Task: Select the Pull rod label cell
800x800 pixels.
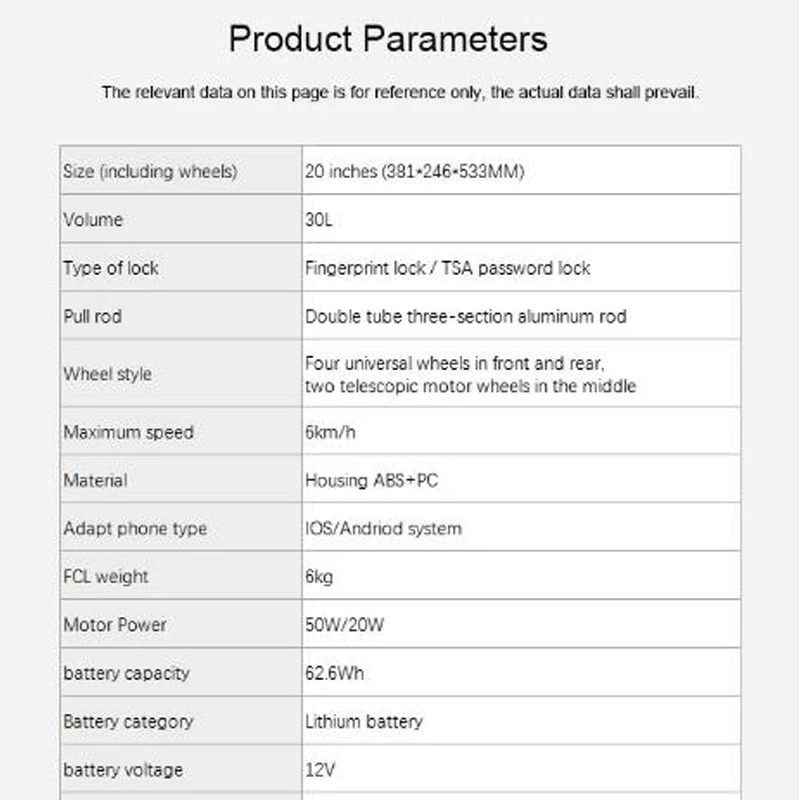Action: coord(93,317)
